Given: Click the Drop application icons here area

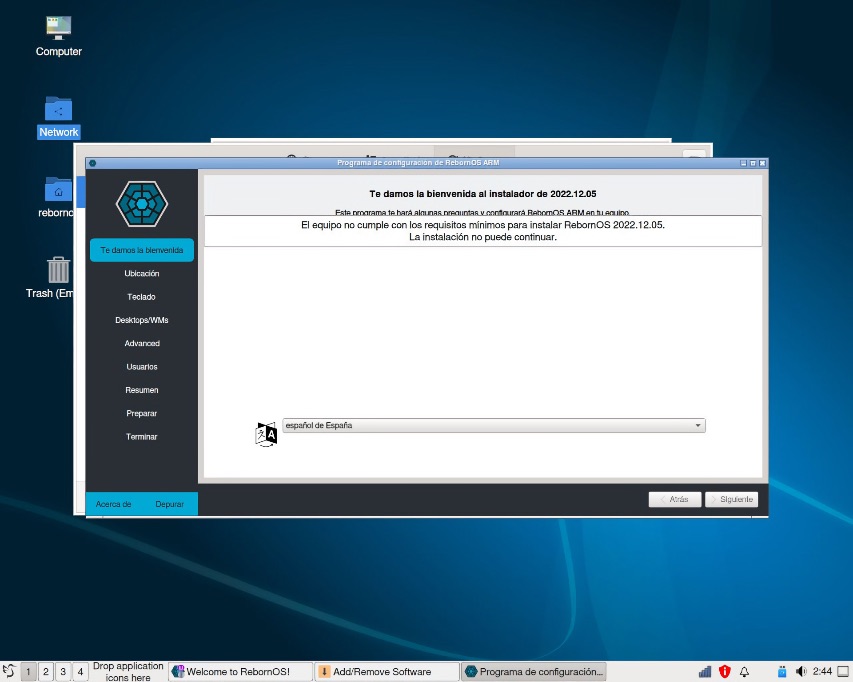Looking at the screenshot, I should tap(128, 672).
